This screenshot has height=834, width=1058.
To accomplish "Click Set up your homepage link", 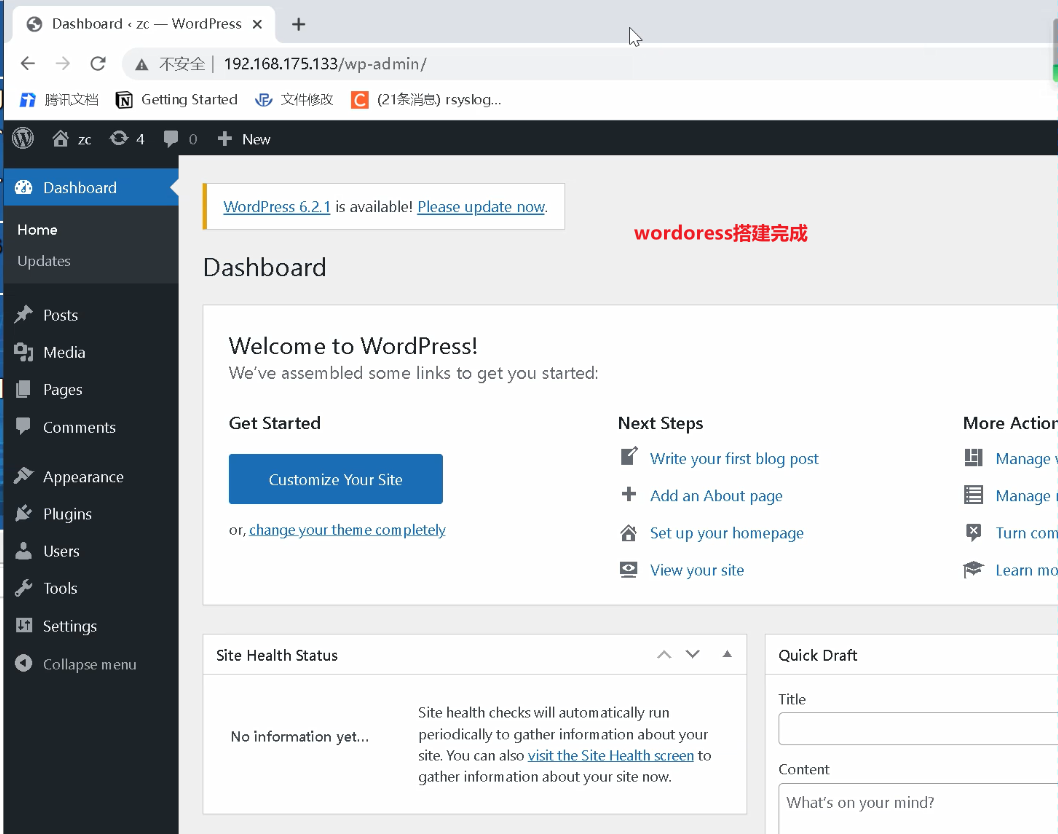I will (x=727, y=533).
